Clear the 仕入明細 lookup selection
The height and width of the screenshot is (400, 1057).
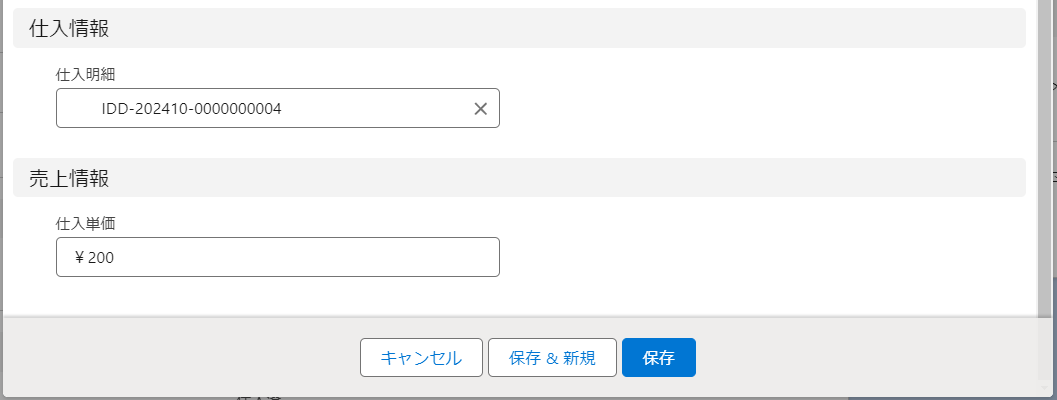coord(480,109)
